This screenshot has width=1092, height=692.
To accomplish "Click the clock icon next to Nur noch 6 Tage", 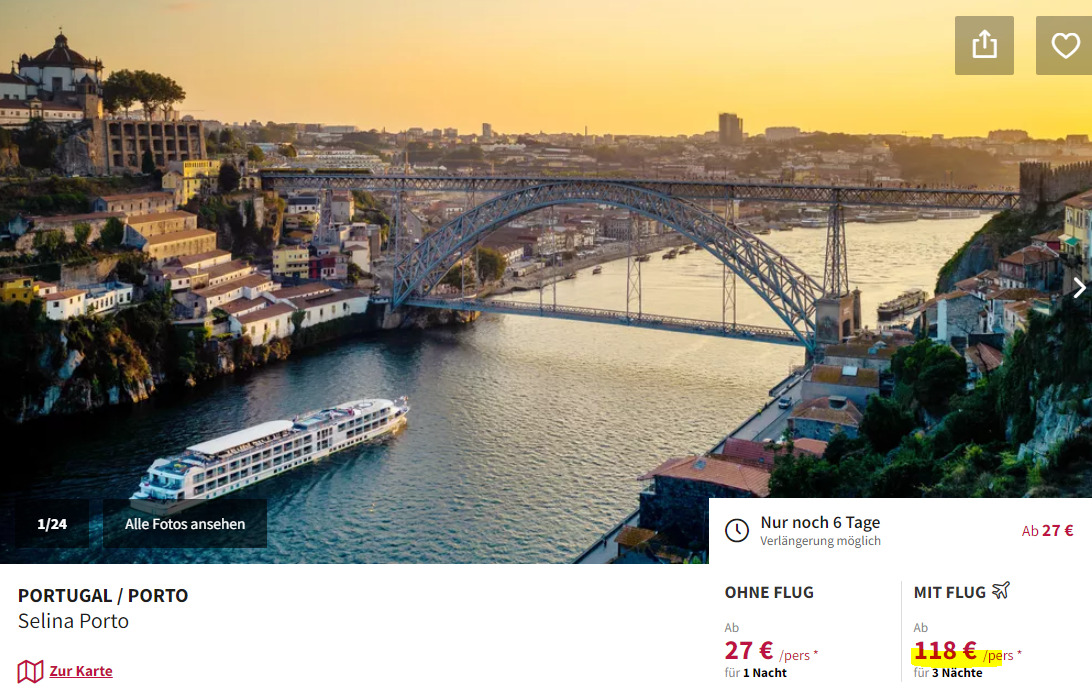I will tap(737, 530).
